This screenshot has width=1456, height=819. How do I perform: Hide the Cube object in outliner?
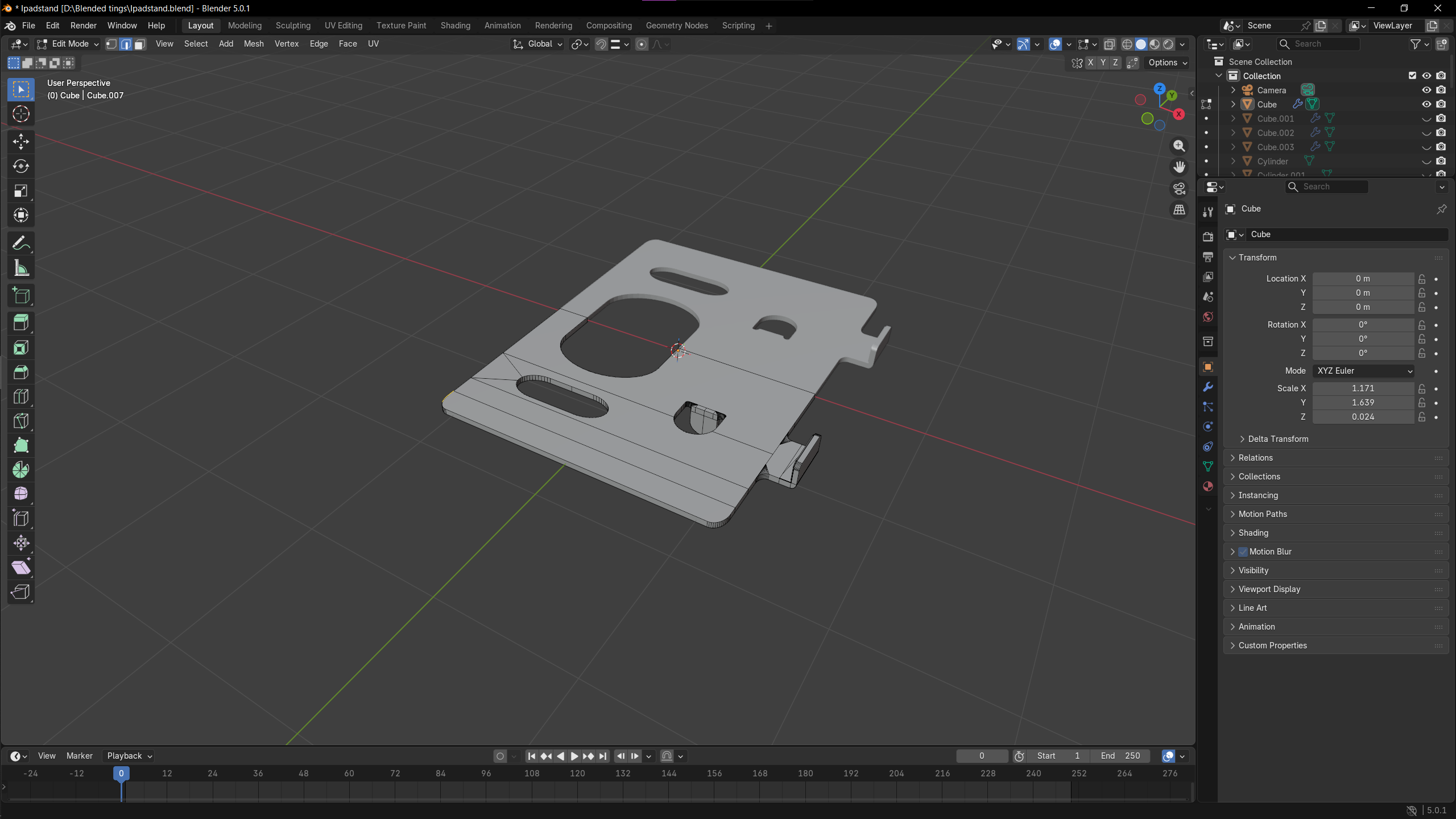(1426, 104)
